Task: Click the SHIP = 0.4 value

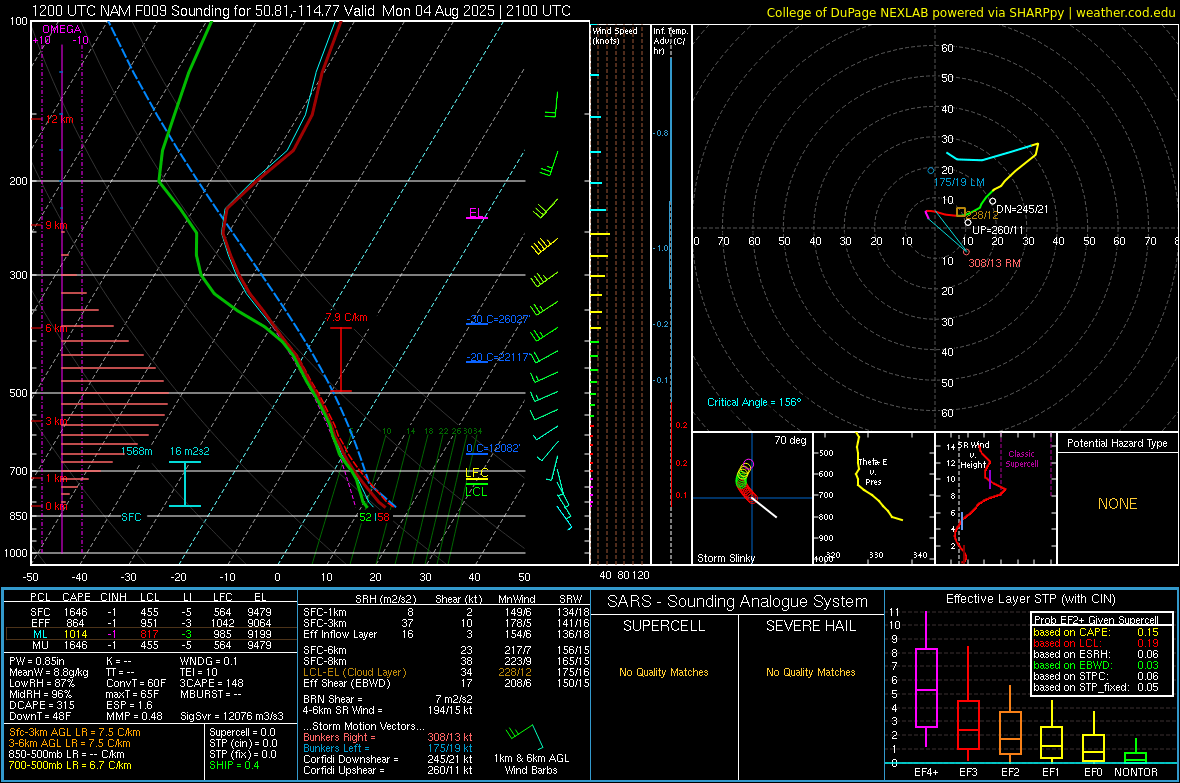Action: [x=234, y=766]
